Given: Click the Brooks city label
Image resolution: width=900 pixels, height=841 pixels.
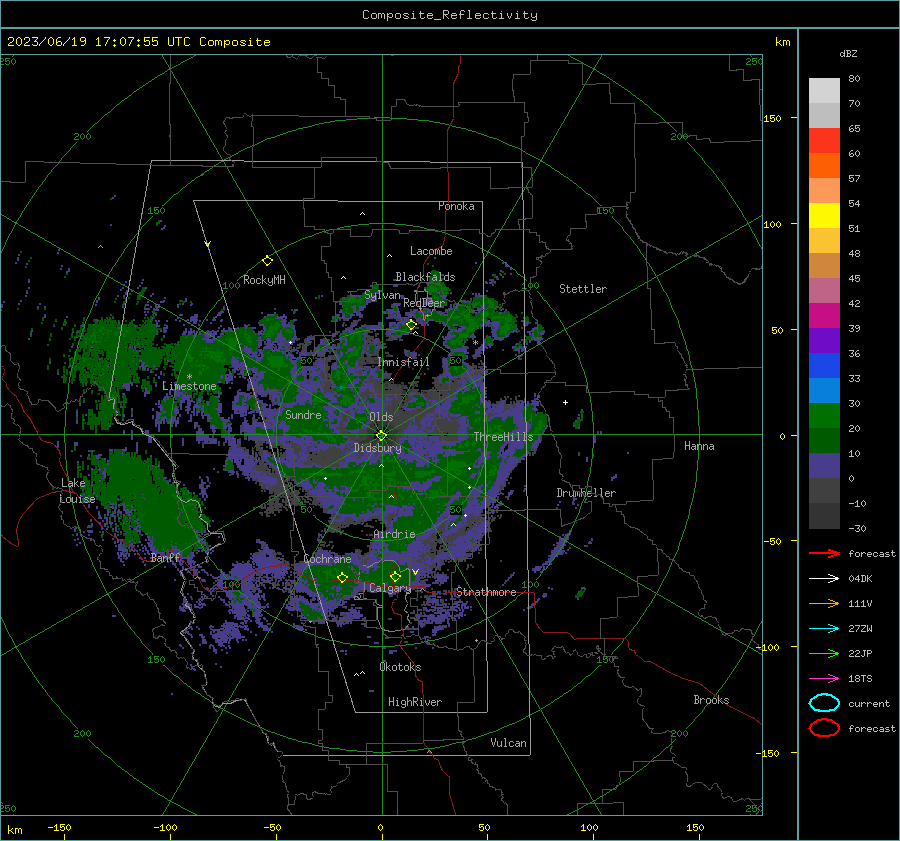Looking at the screenshot, I should pyautogui.click(x=711, y=700).
